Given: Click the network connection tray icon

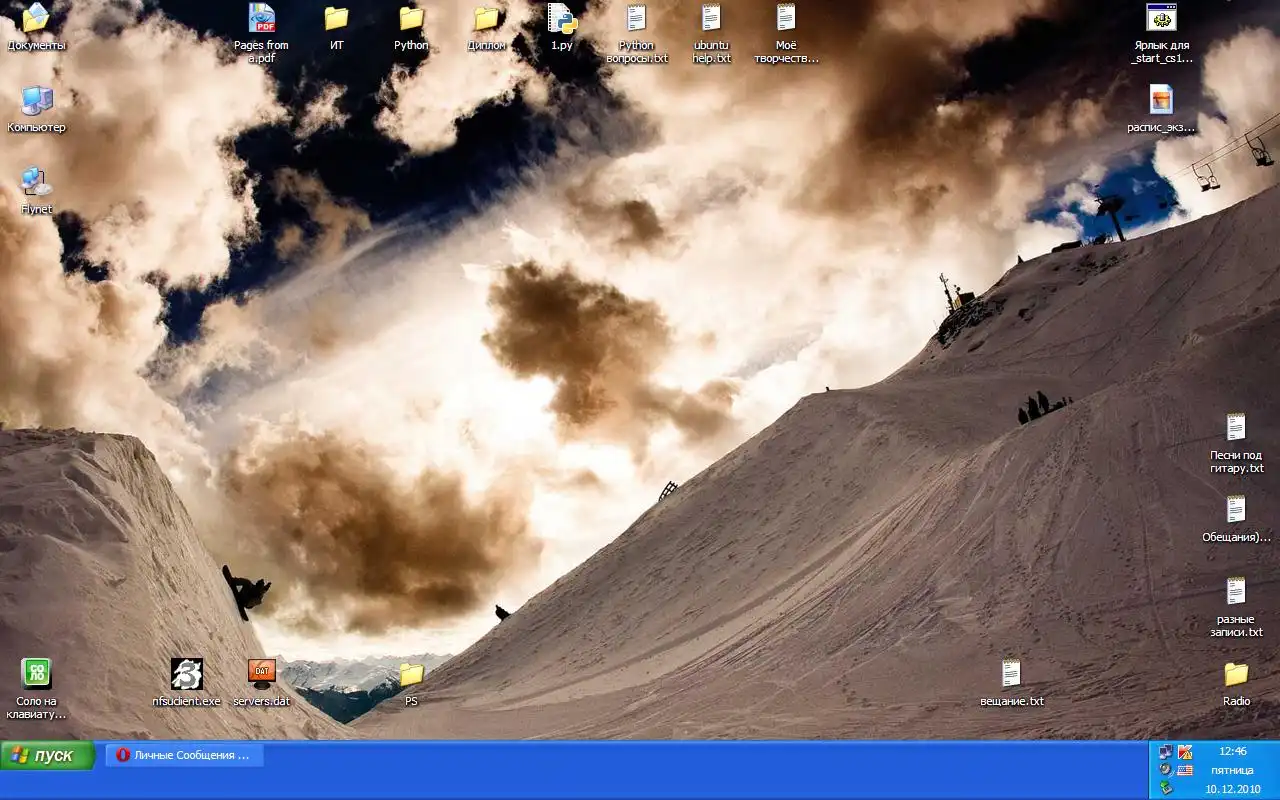Looking at the screenshot, I should [1166, 752].
